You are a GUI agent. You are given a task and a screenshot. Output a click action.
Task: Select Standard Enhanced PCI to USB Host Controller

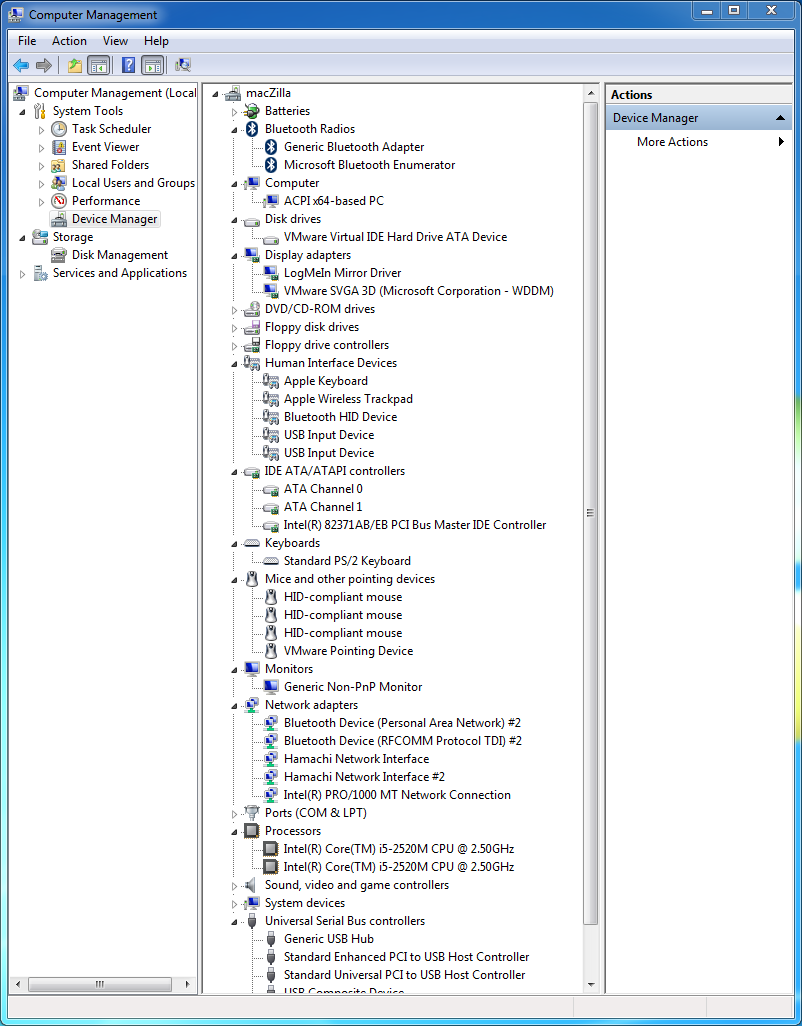(406, 957)
